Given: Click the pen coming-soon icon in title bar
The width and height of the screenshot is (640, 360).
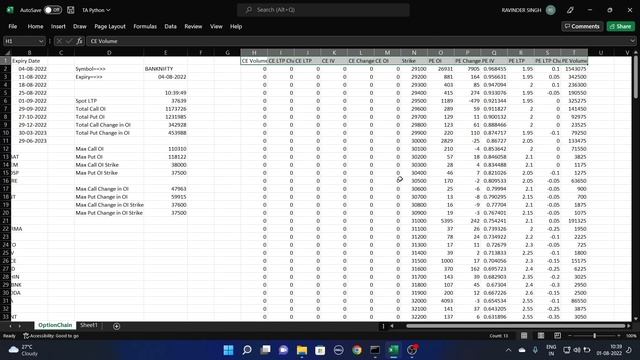Looking at the screenshot, I should coord(570,10).
